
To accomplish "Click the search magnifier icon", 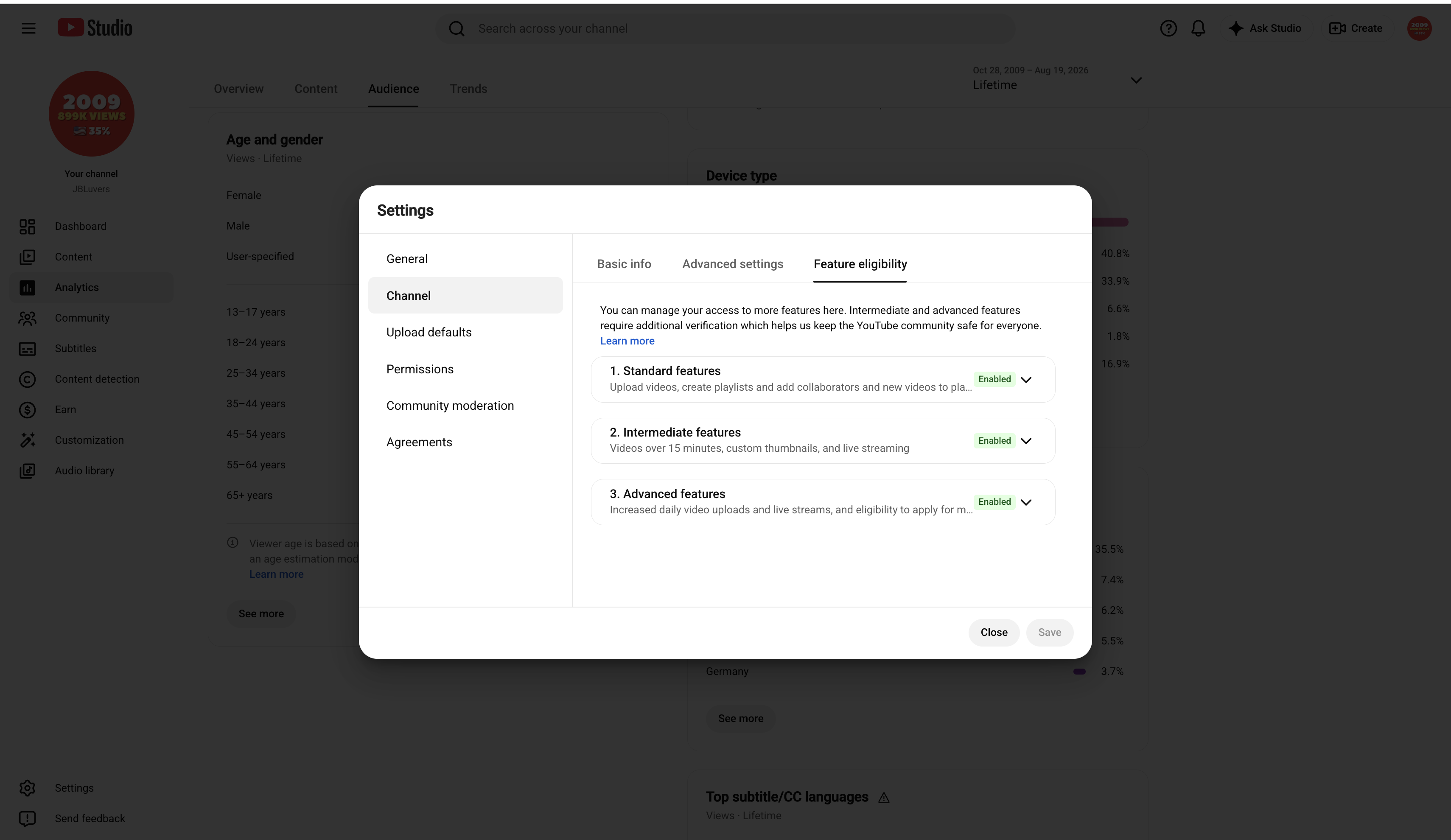I will 457,29.
